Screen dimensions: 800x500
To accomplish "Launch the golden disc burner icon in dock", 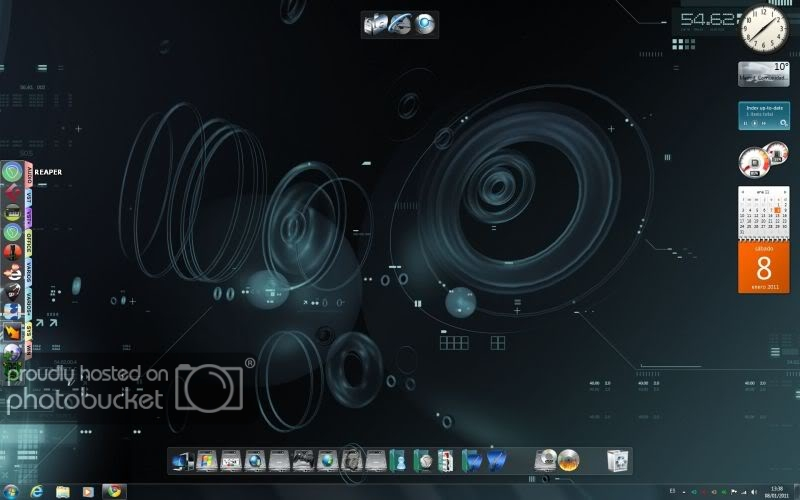I will [x=568, y=460].
